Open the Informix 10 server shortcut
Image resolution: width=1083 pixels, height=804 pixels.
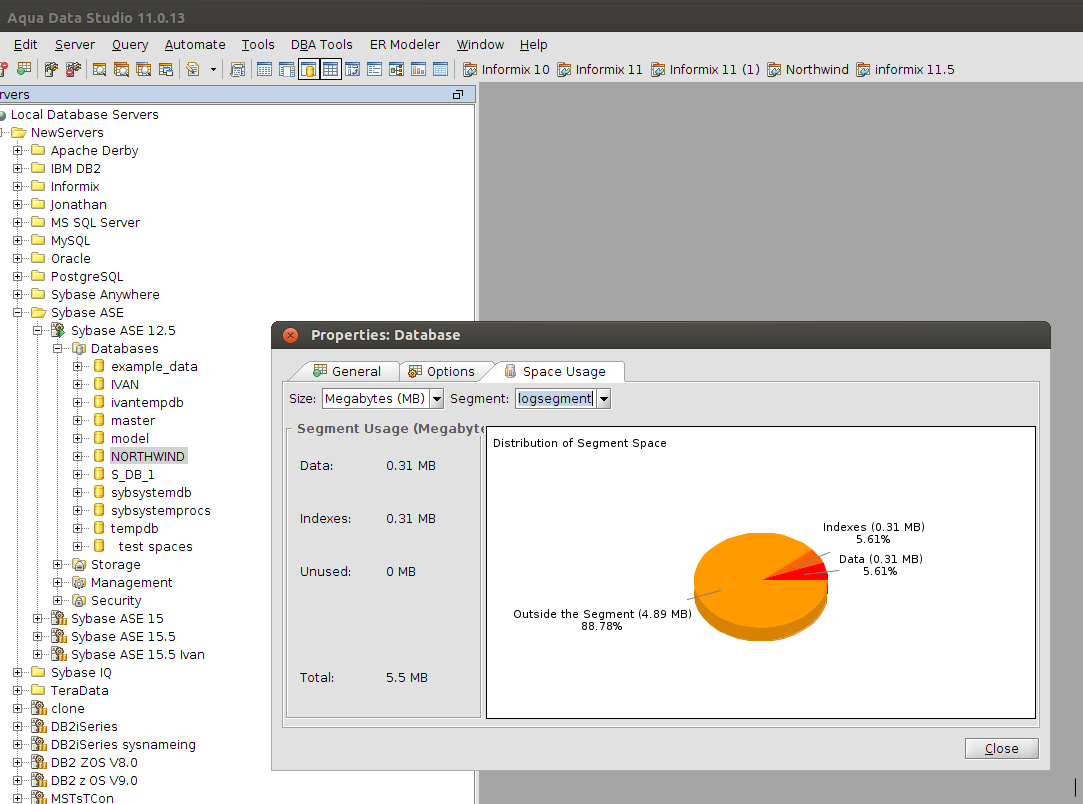click(x=506, y=69)
